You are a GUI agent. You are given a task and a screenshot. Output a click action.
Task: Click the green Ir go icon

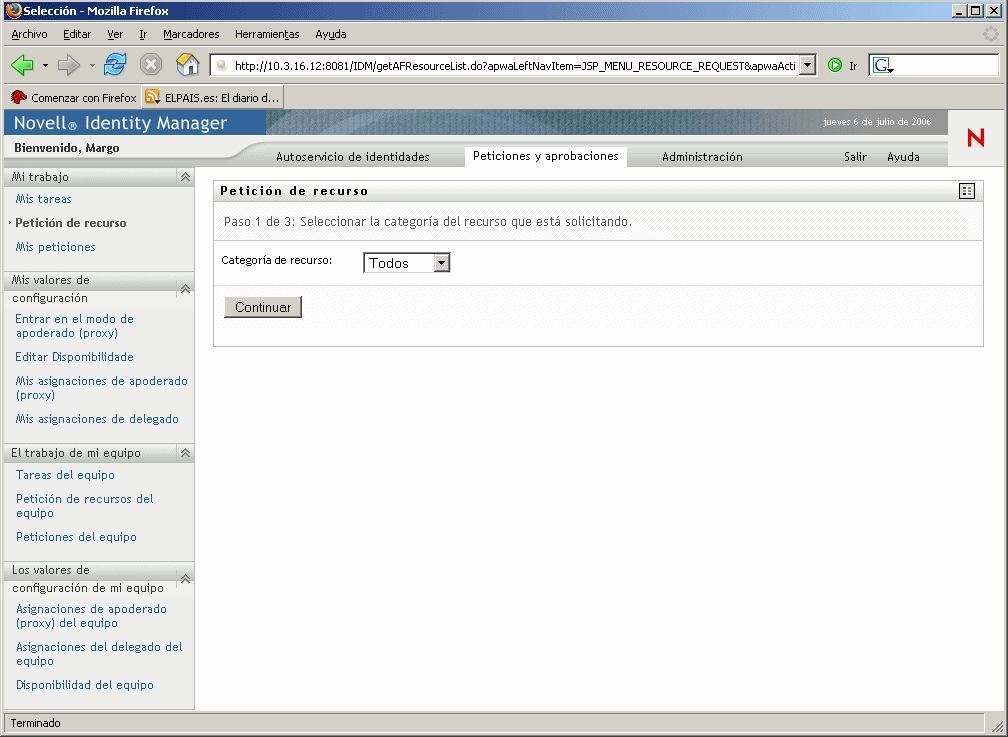click(x=834, y=65)
